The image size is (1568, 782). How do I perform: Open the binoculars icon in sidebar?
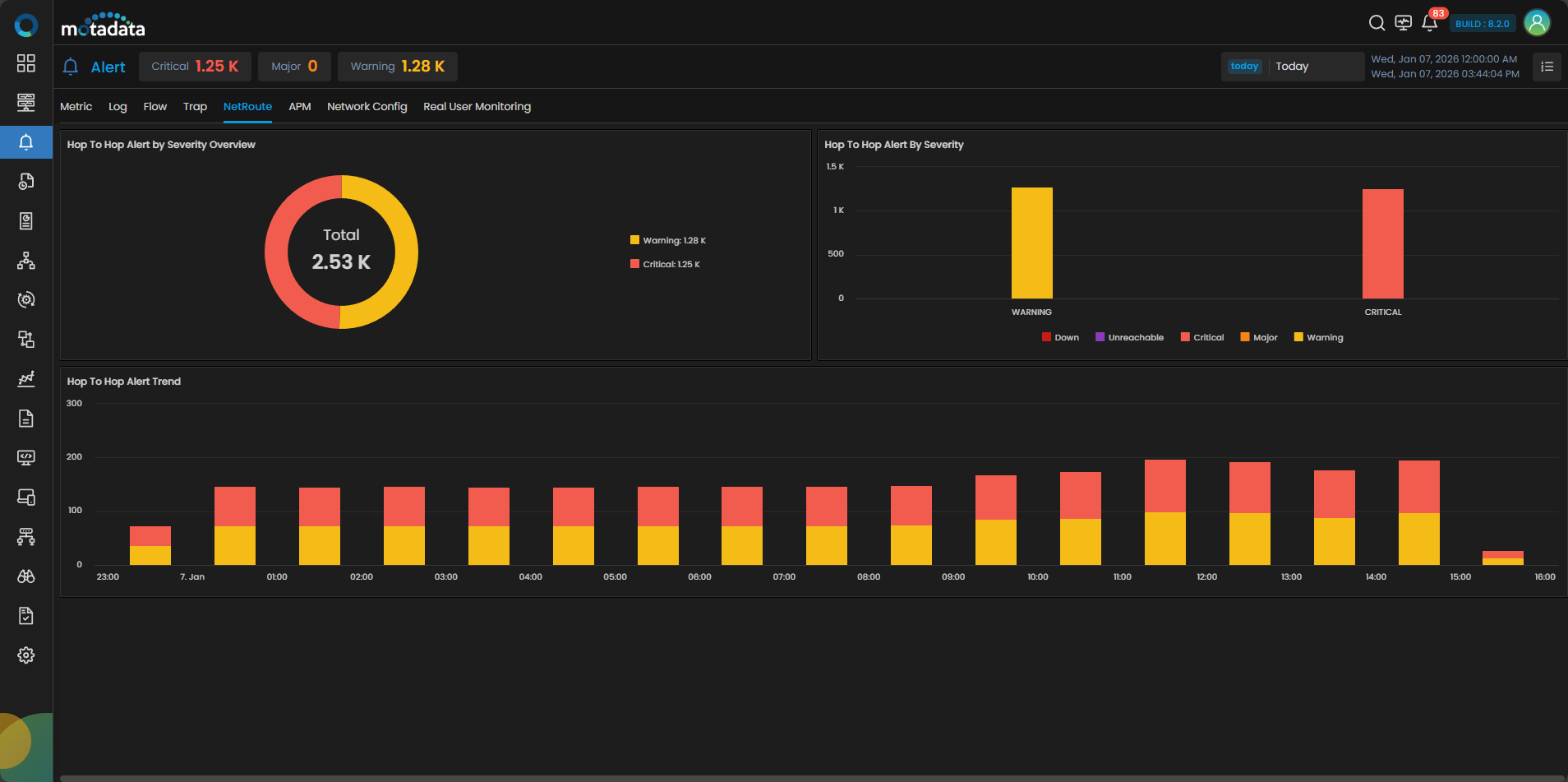coord(26,576)
